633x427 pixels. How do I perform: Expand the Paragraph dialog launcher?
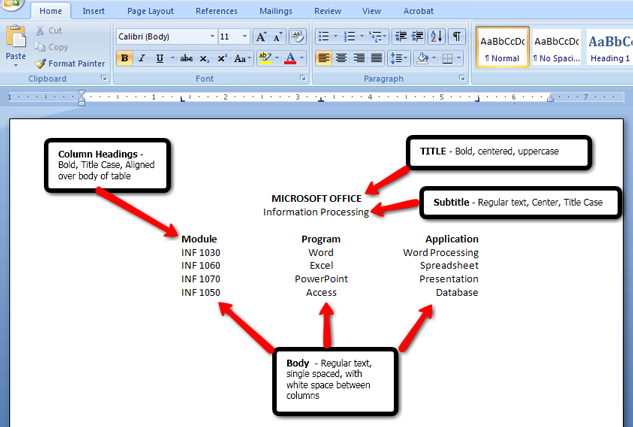(462, 77)
